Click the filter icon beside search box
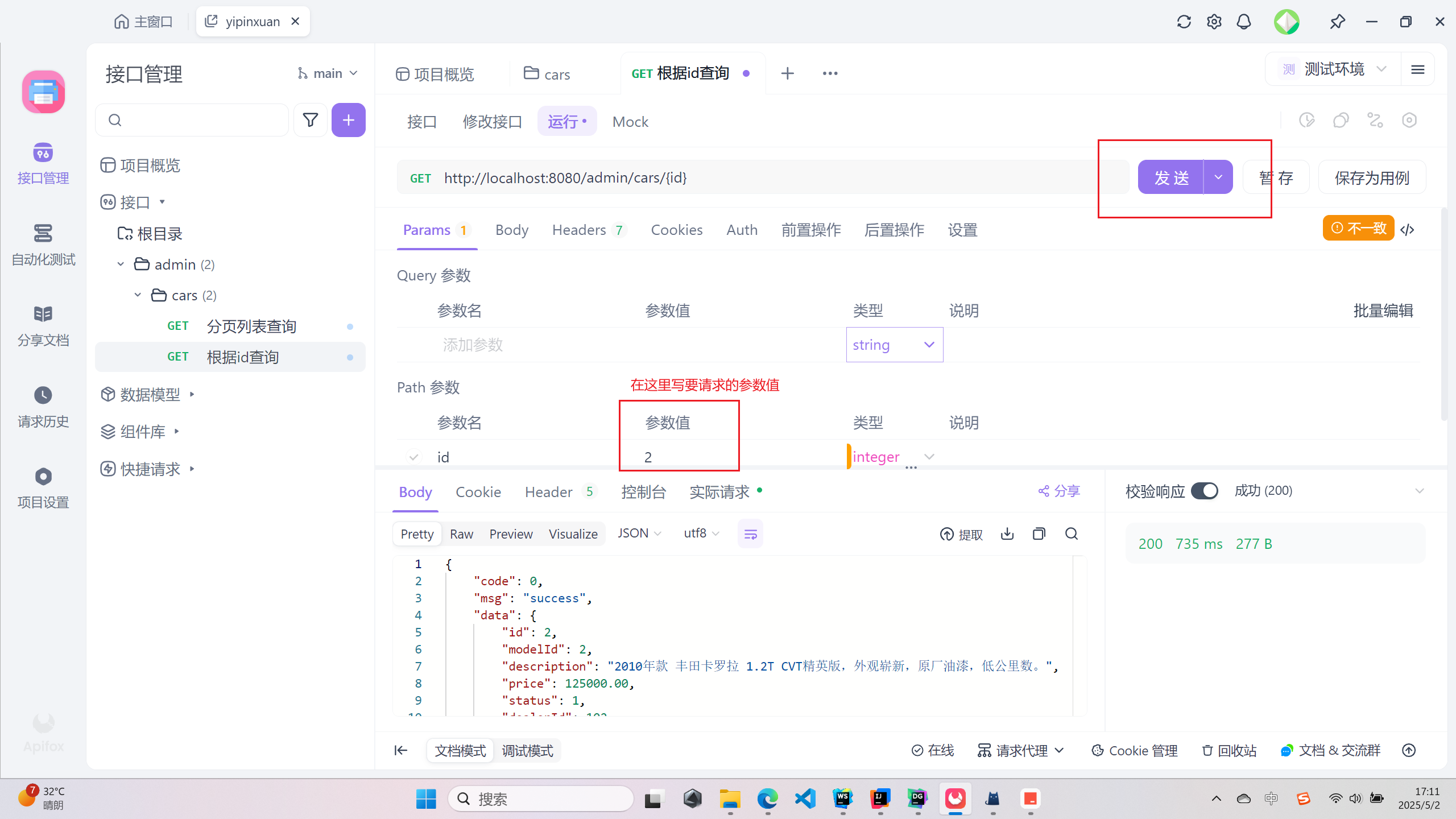The width and height of the screenshot is (1456, 819). pos(311,120)
